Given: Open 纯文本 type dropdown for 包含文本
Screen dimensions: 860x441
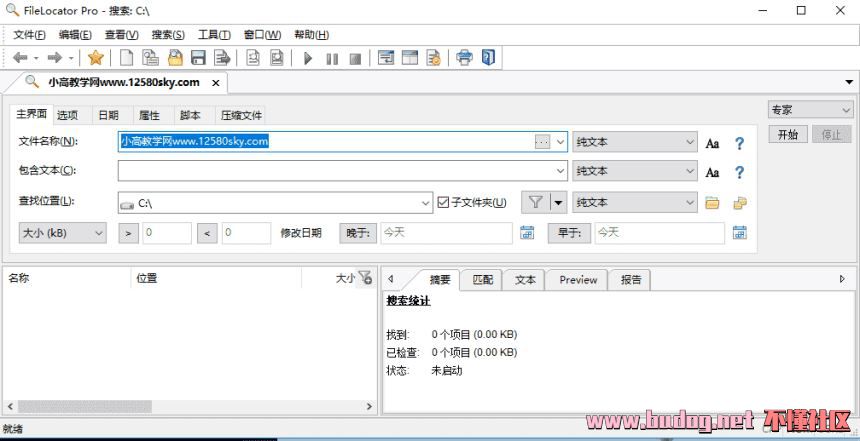Looking at the screenshot, I should pos(635,171).
